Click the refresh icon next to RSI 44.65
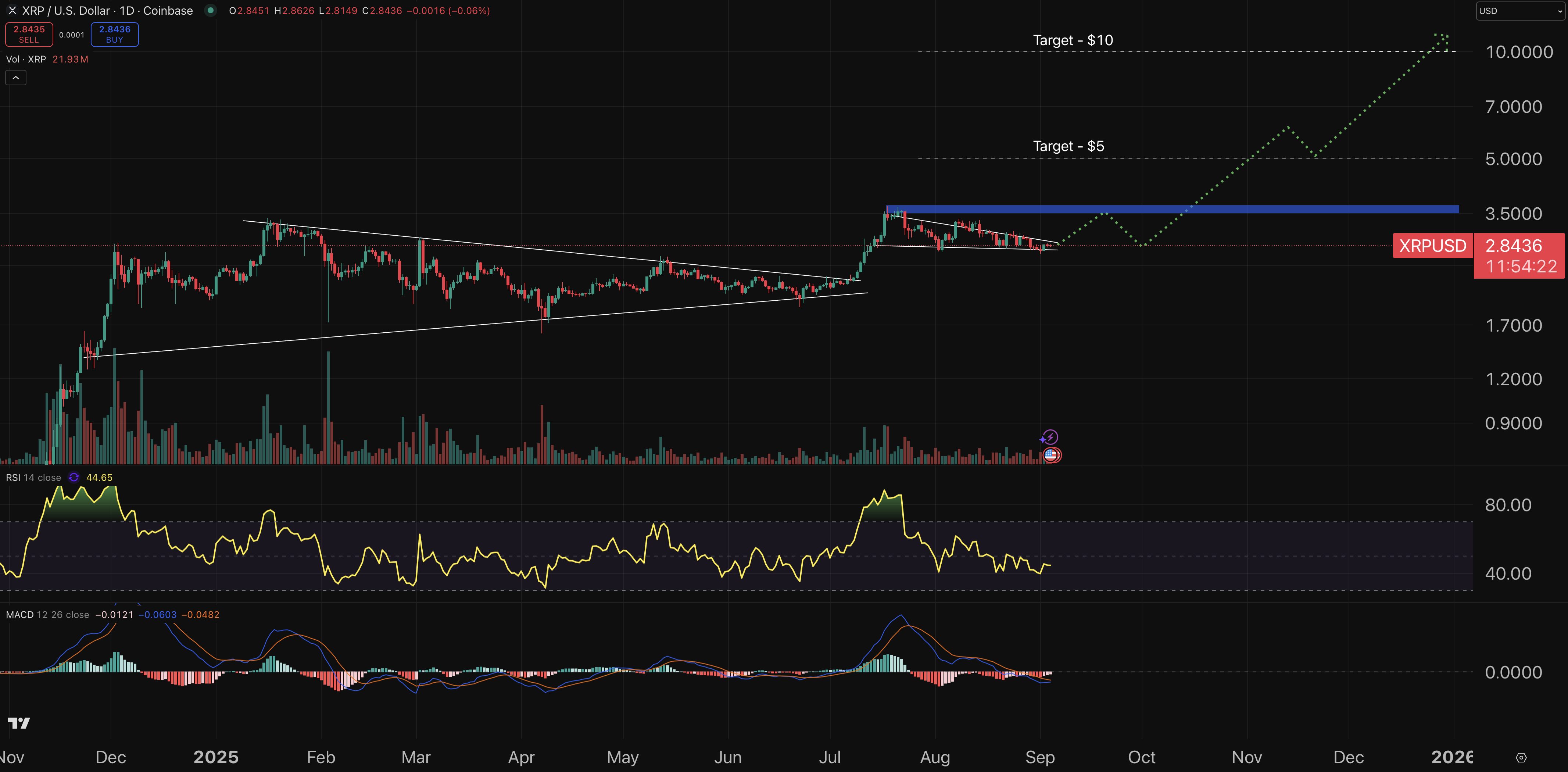This screenshot has width=1568, height=772. [x=74, y=477]
